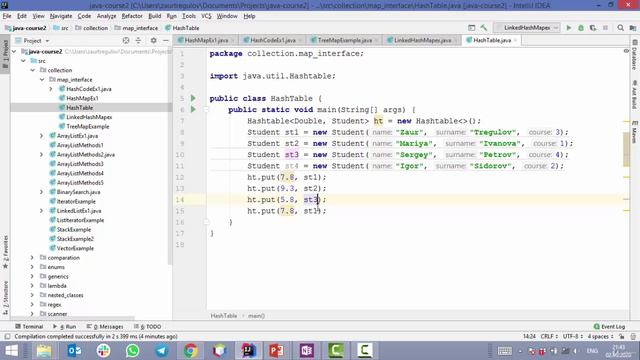Expand the comparation package
640x360 pixels.
pyautogui.click(x=32, y=258)
